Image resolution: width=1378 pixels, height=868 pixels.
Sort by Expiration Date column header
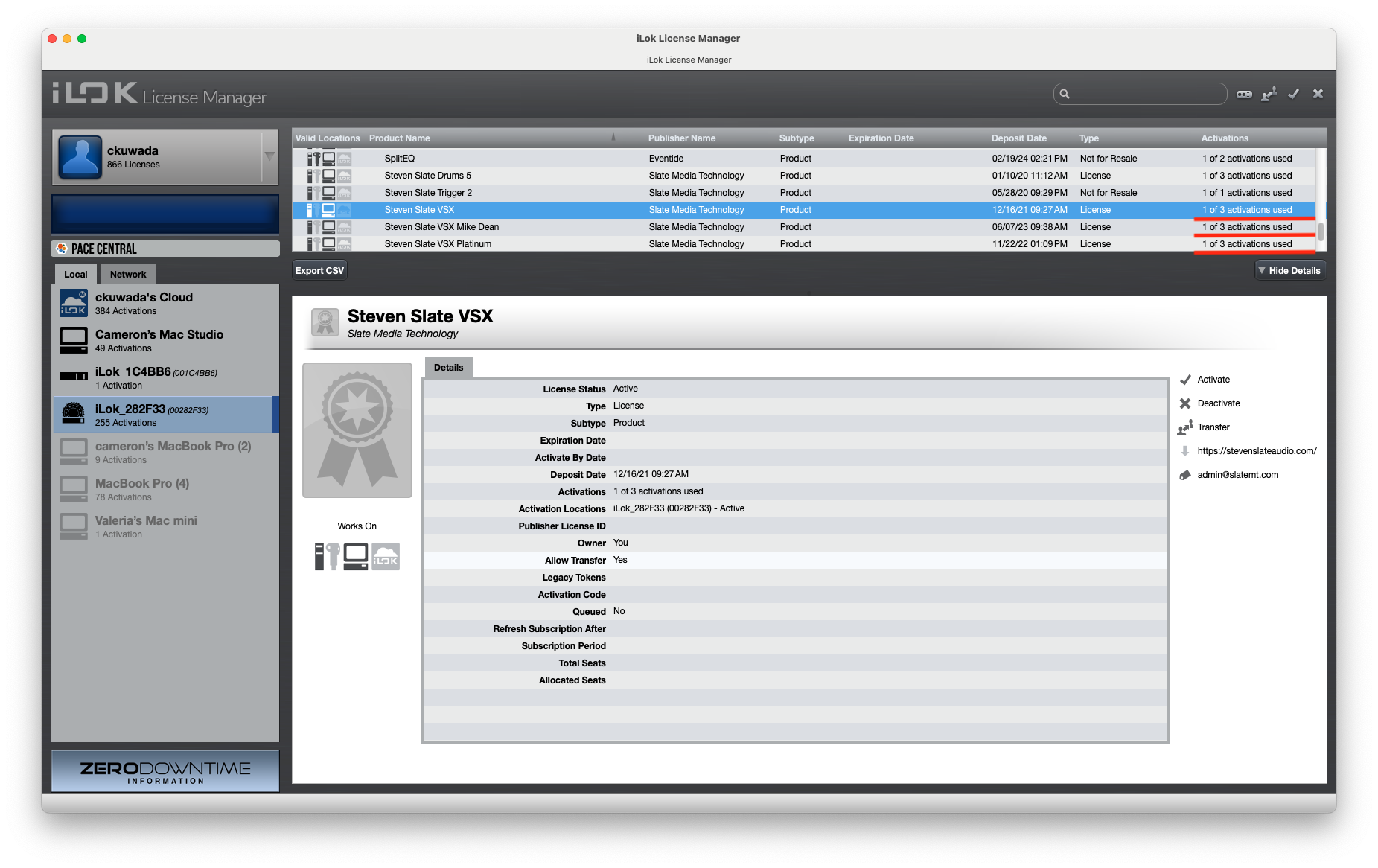881,138
